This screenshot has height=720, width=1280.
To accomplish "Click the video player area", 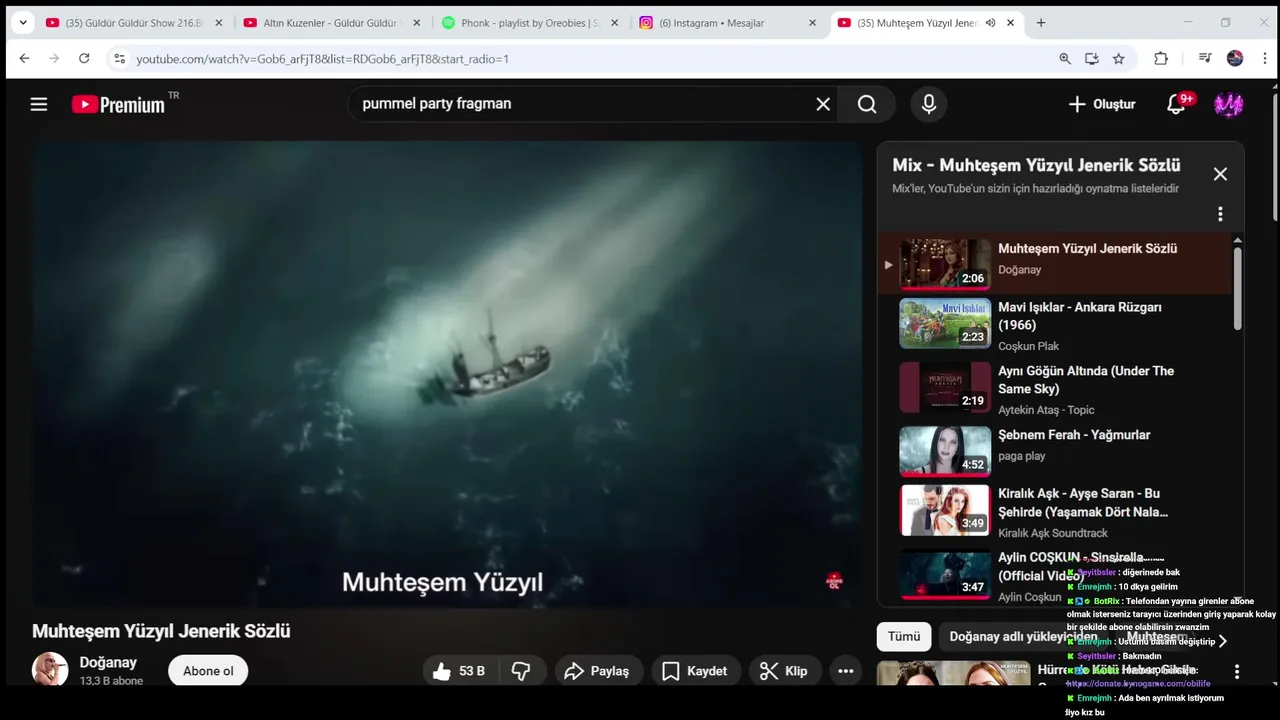I will [x=446, y=374].
